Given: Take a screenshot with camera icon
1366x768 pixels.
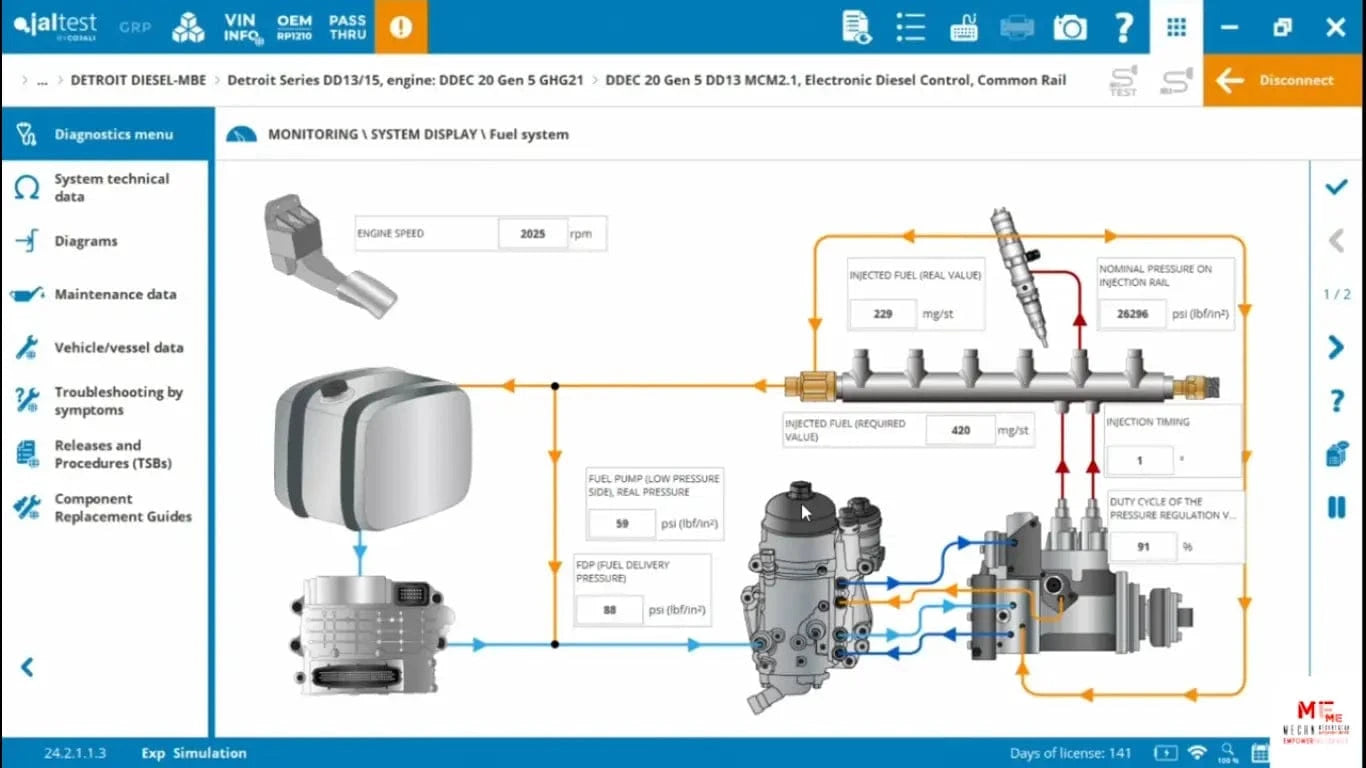Looking at the screenshot, I should click(x=1070, y=27).
